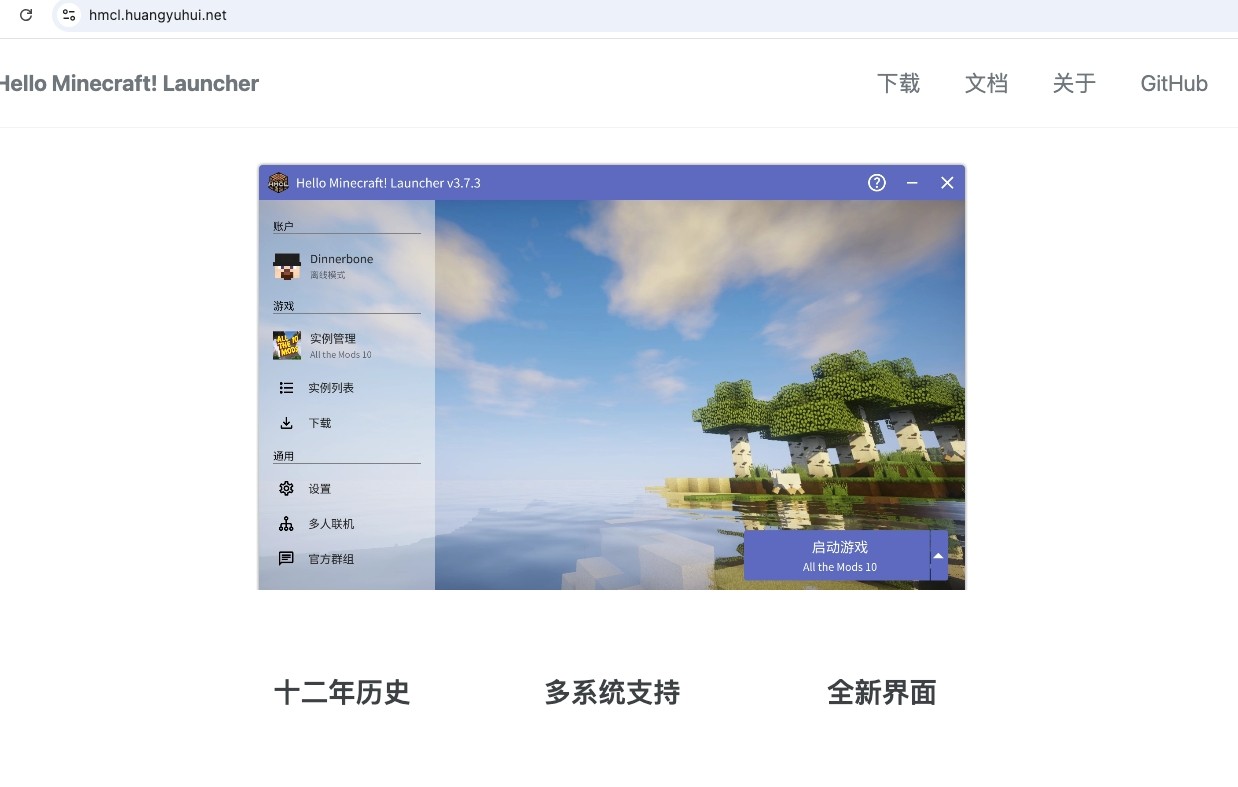
Task: Open the 文档 documentation menu item
Action: [986, 83]
